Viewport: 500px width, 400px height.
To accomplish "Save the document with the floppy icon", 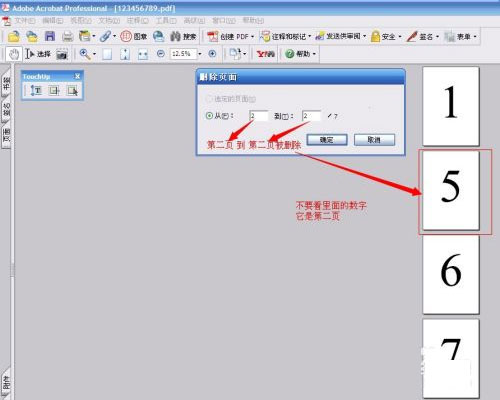I will [50, 36].
